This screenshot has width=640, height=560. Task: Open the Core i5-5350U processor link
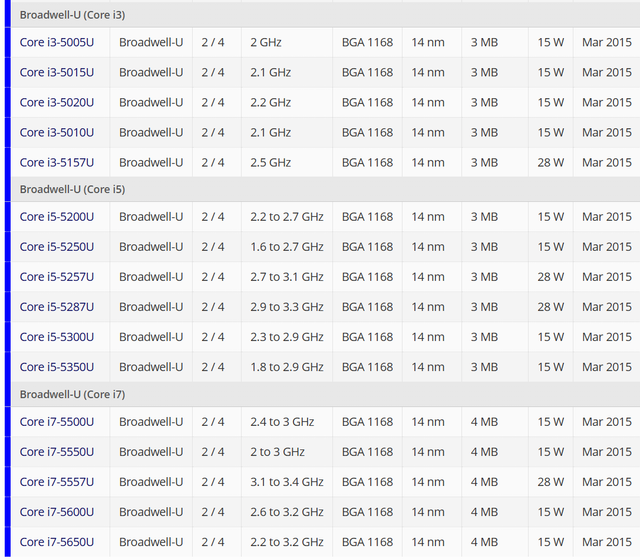click(x=57, y=367)
